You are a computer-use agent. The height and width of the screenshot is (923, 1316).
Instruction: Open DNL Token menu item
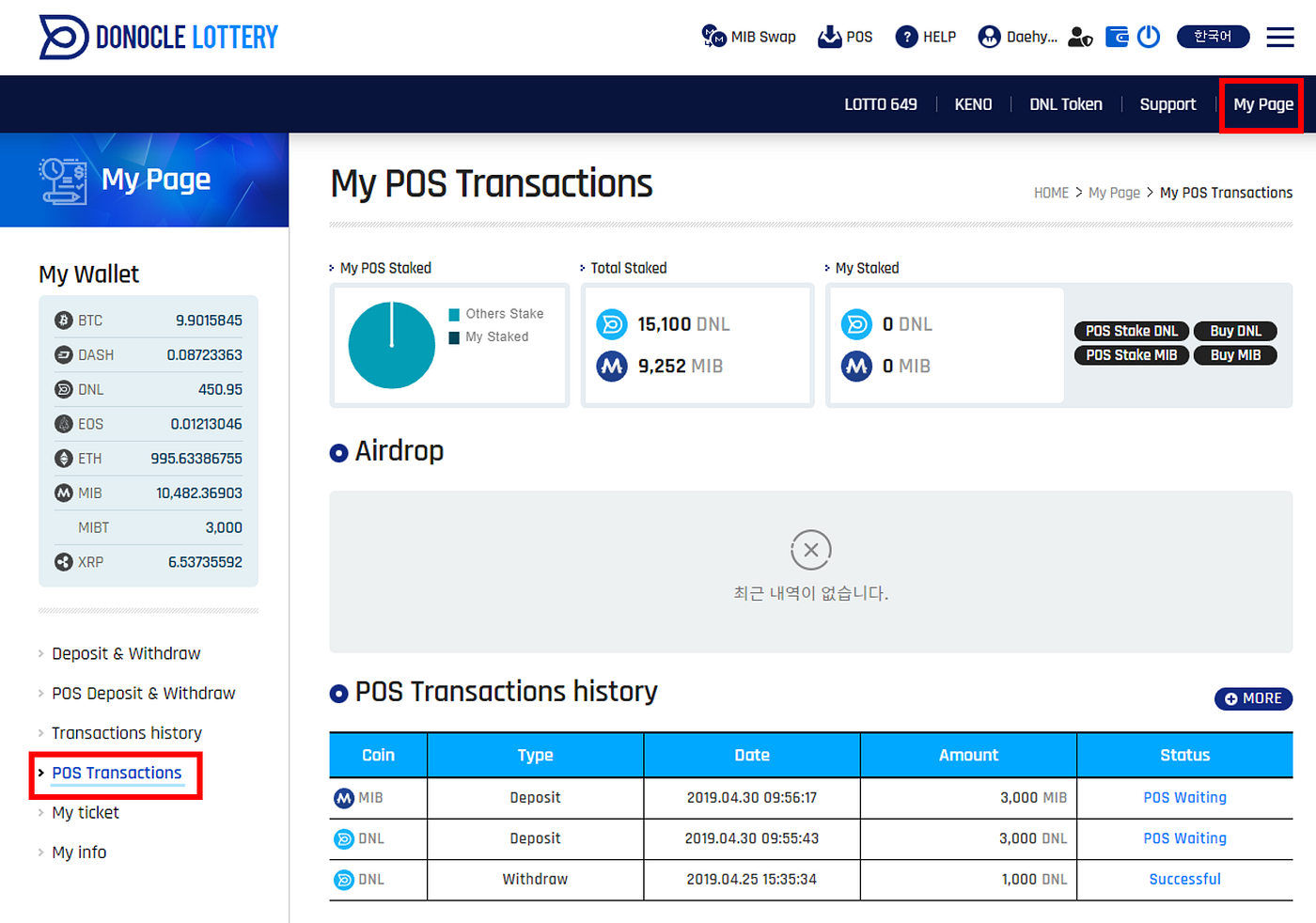pos(1065,104)
